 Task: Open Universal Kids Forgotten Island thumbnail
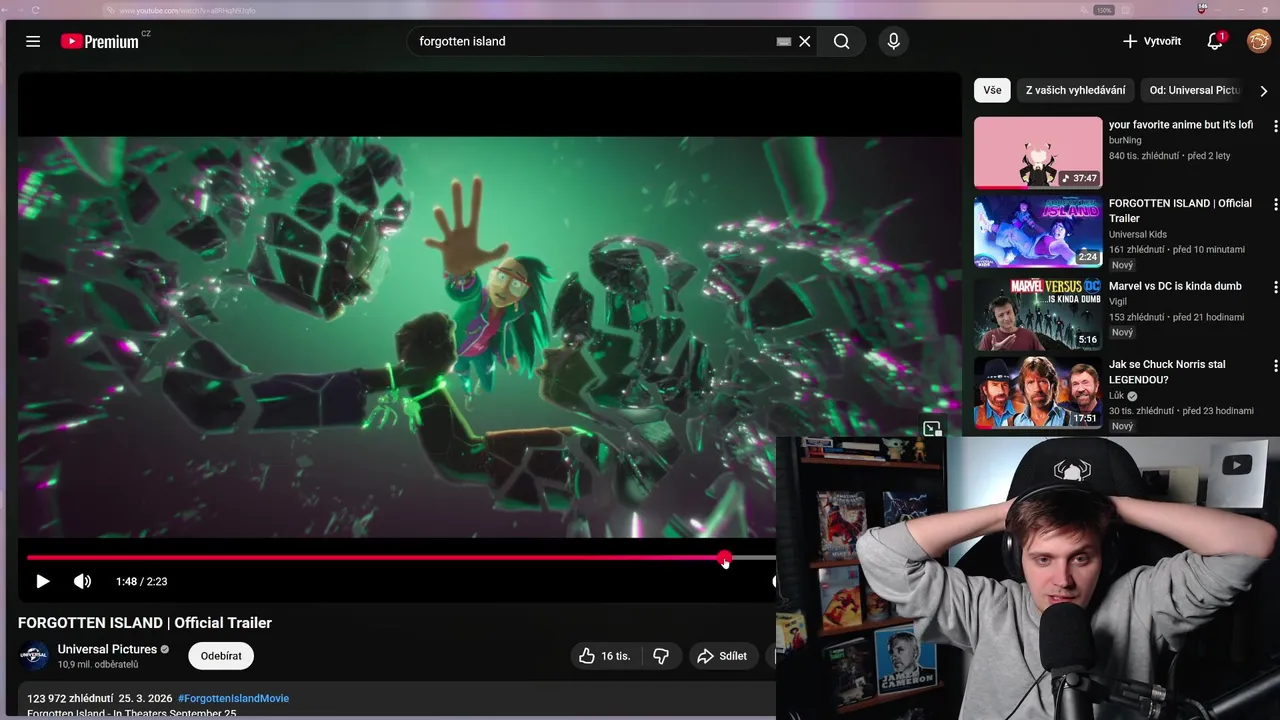pos(1038,231)
